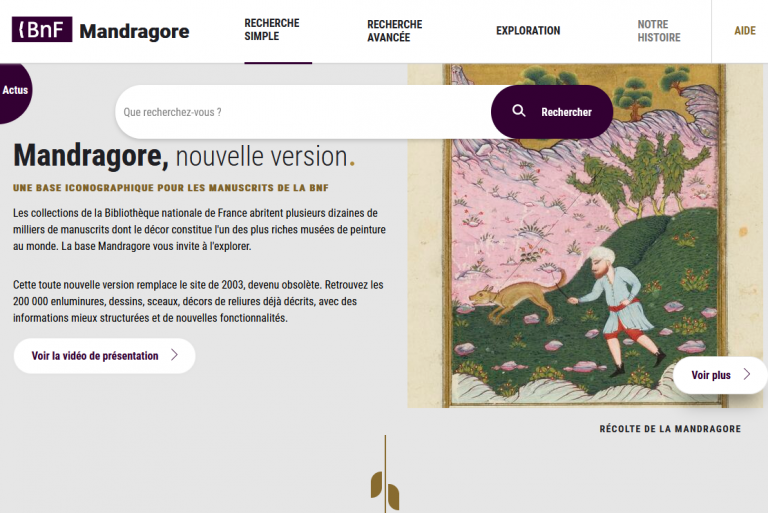Screen dimensions: 768x513
Task: Open the Recherche Simple tab
Action: tap(272, 30)
